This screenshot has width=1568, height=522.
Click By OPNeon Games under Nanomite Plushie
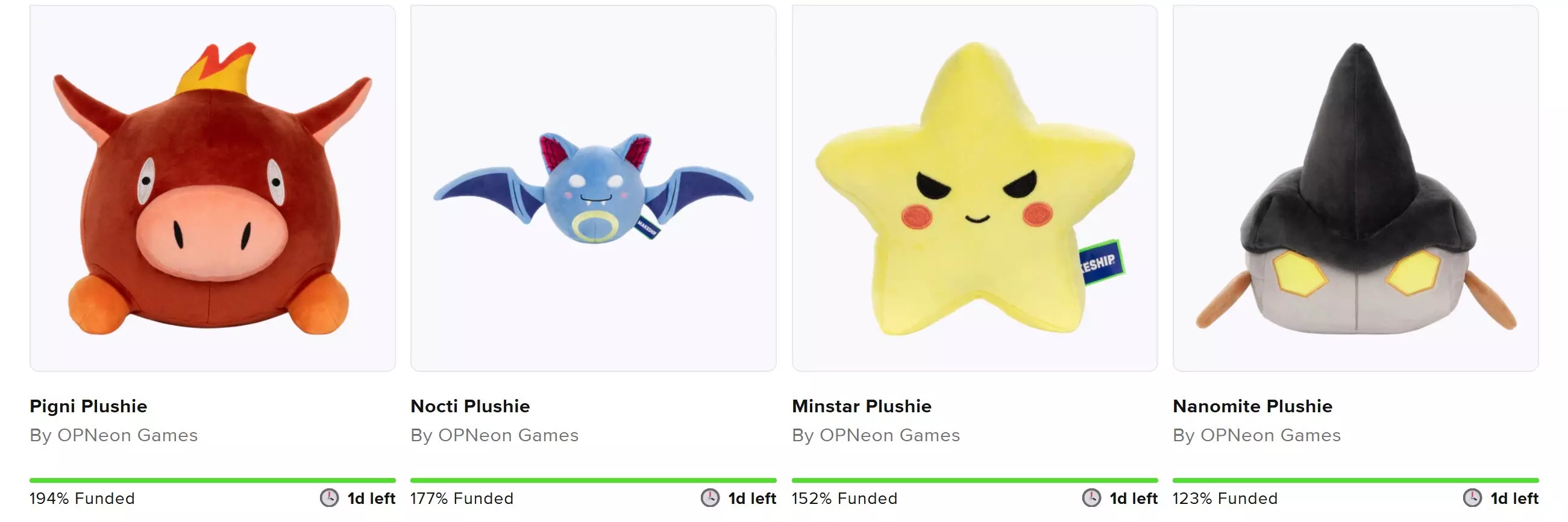click(1256, 435)
